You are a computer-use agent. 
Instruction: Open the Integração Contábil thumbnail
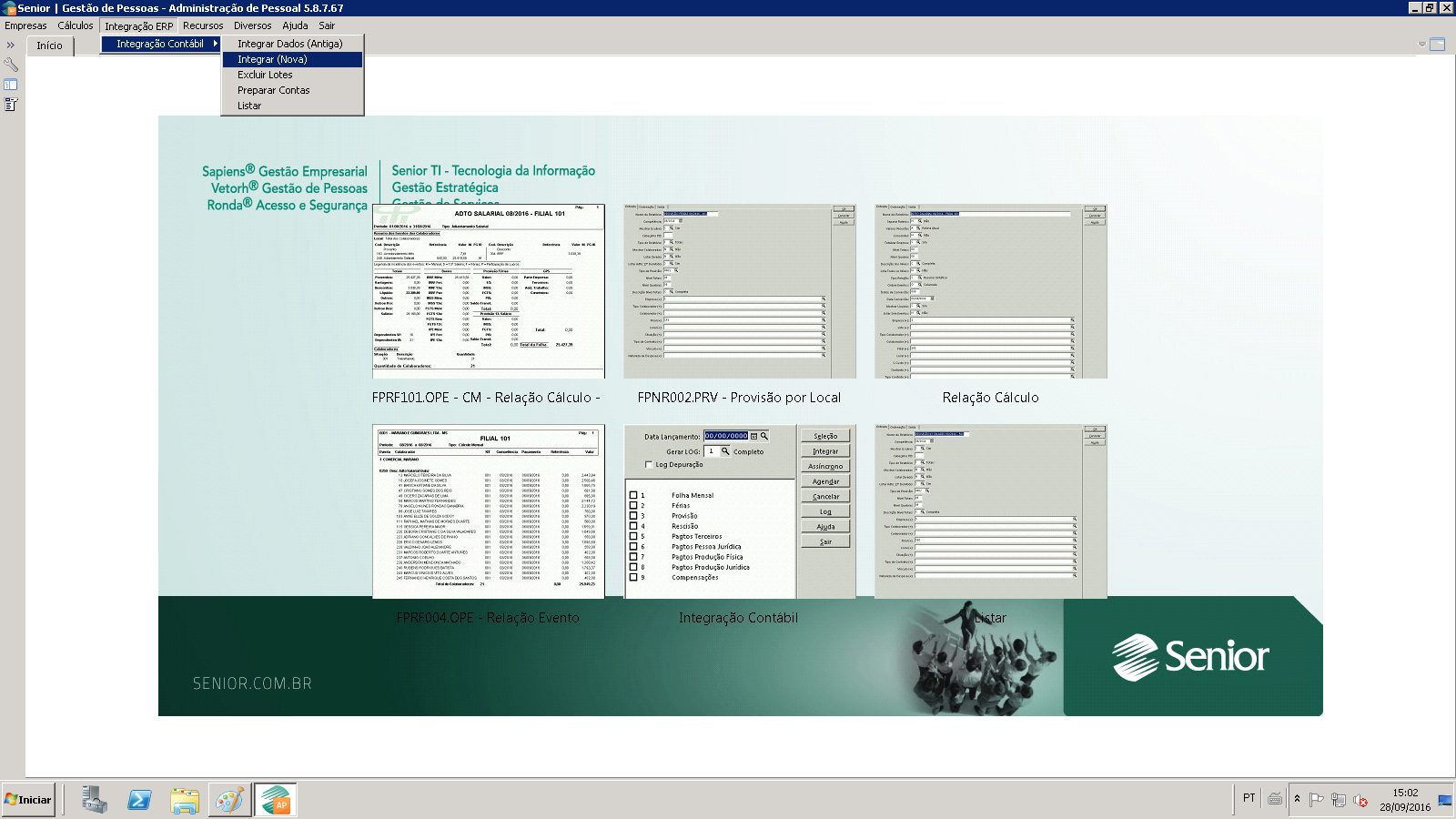coord(739,511)
